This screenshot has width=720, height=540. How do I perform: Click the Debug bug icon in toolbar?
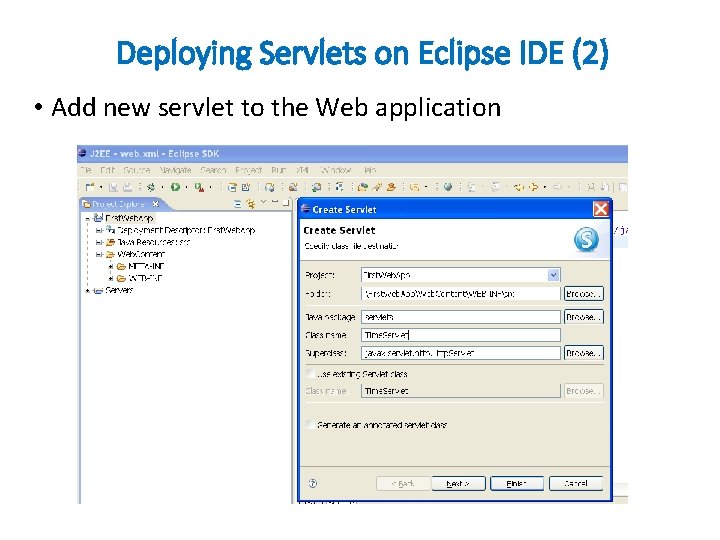point(151,187)
